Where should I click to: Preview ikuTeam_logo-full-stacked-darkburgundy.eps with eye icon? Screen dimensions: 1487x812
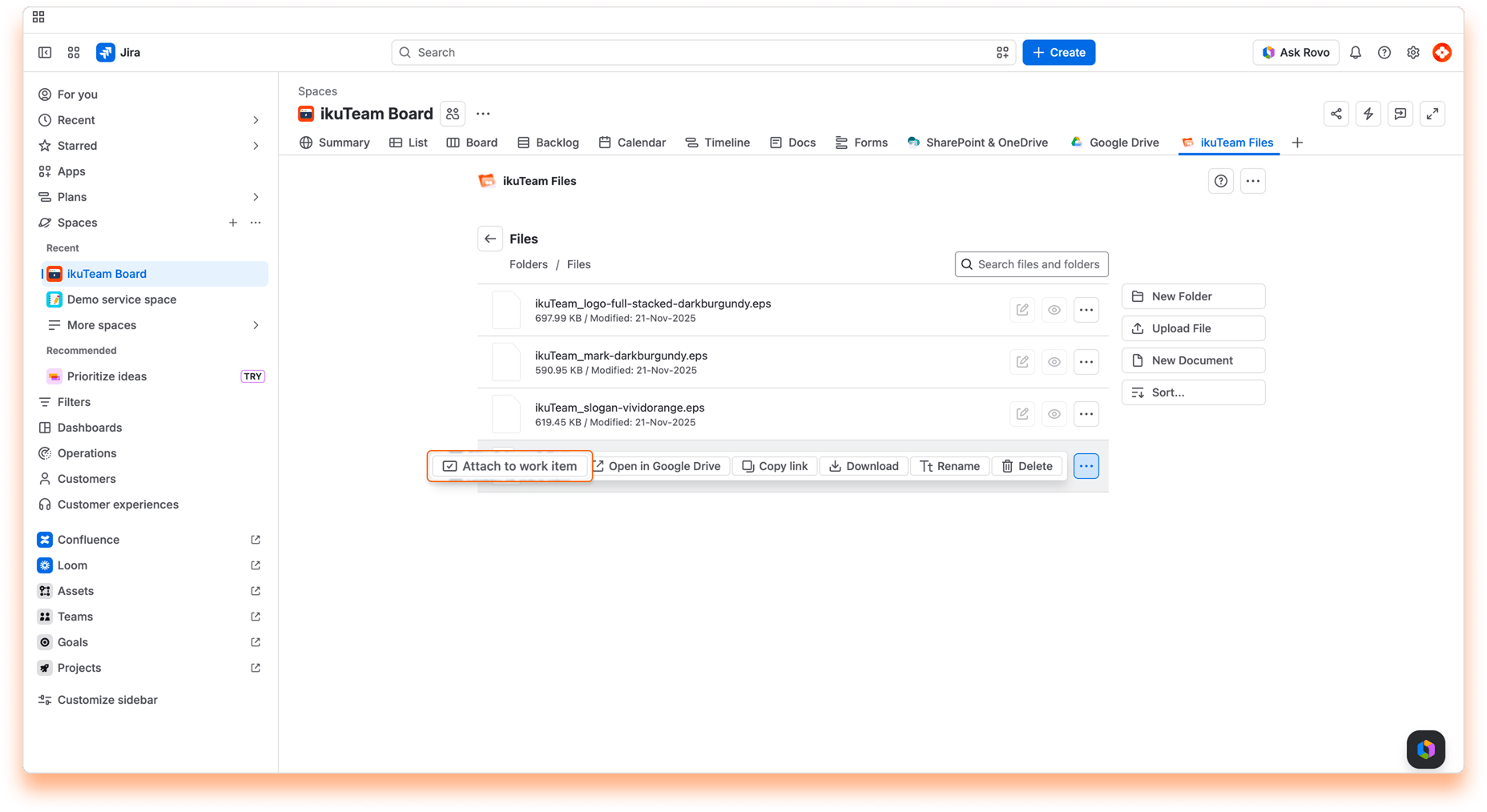coord(1054,310)
